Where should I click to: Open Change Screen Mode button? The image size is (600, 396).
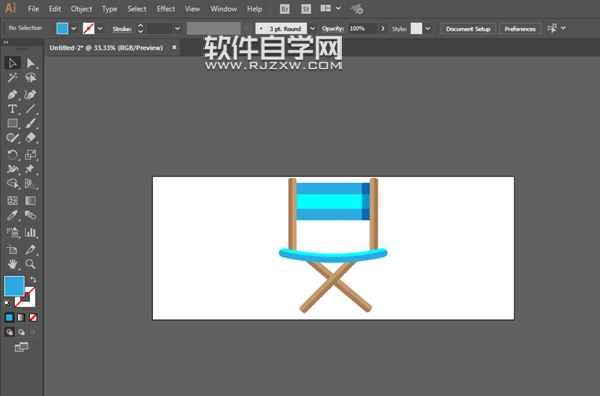(21, 347)
